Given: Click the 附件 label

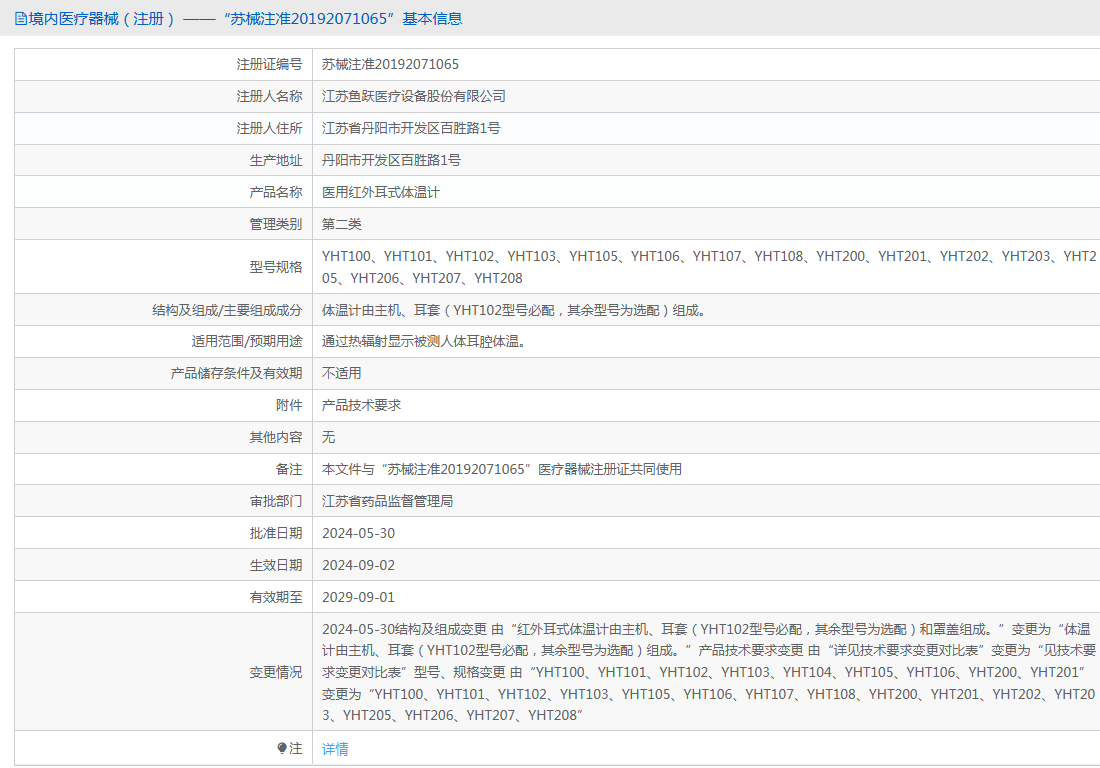Looking at the screenshot, I should 289,405.
